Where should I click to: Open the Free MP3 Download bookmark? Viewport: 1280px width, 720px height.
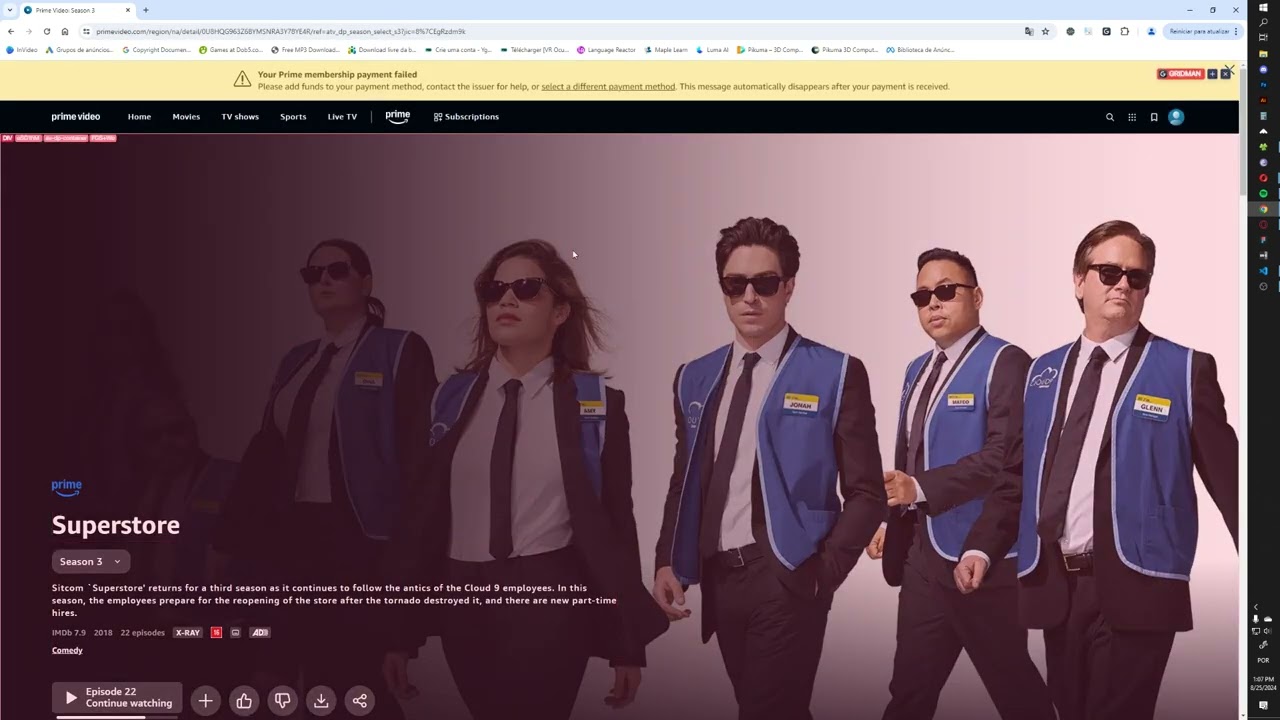click(305, 49)
